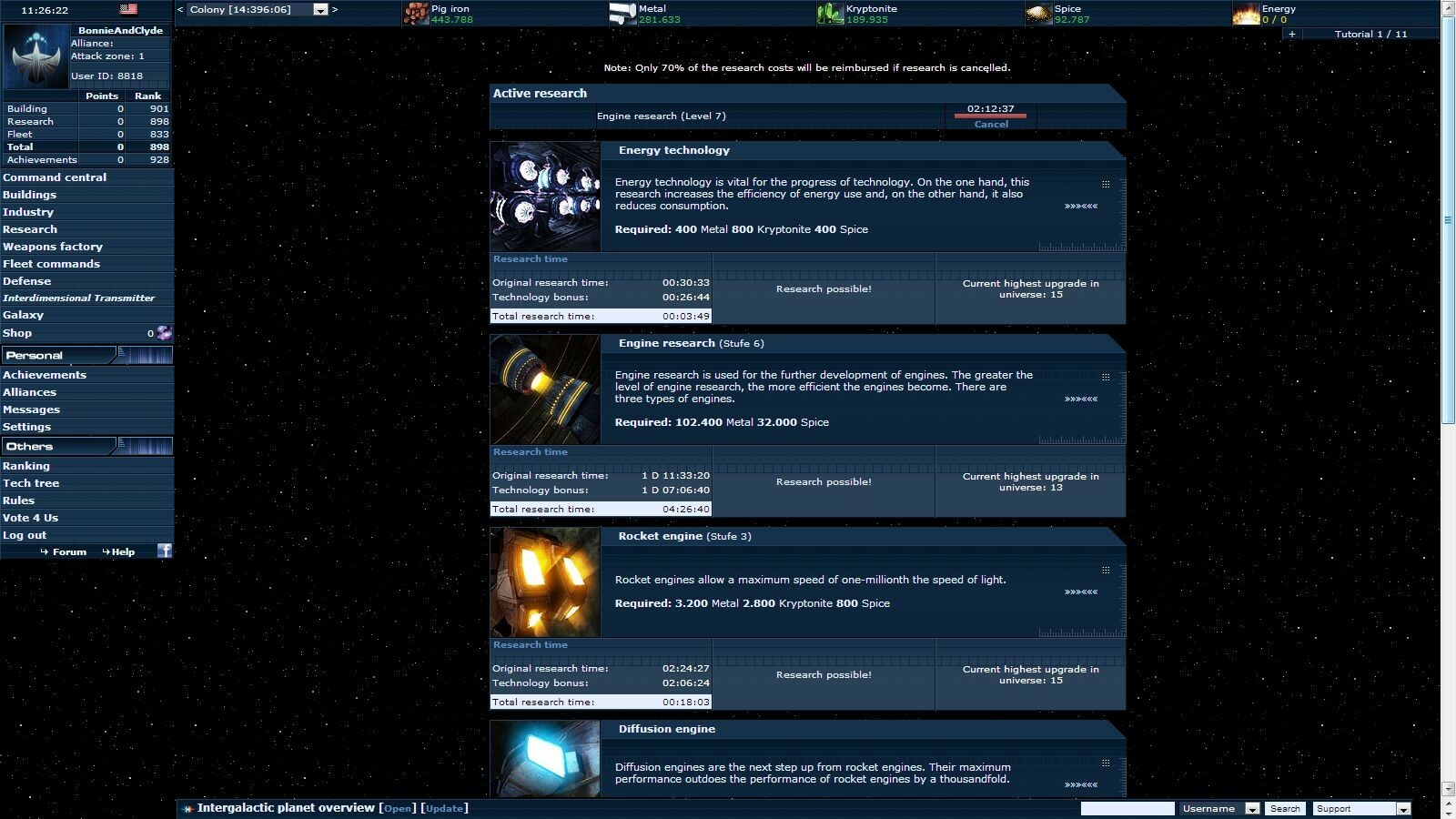The width and height of the screenshot is (1456, 819).
Task: Open the colony selection dropdown
Action: [318, 9]
